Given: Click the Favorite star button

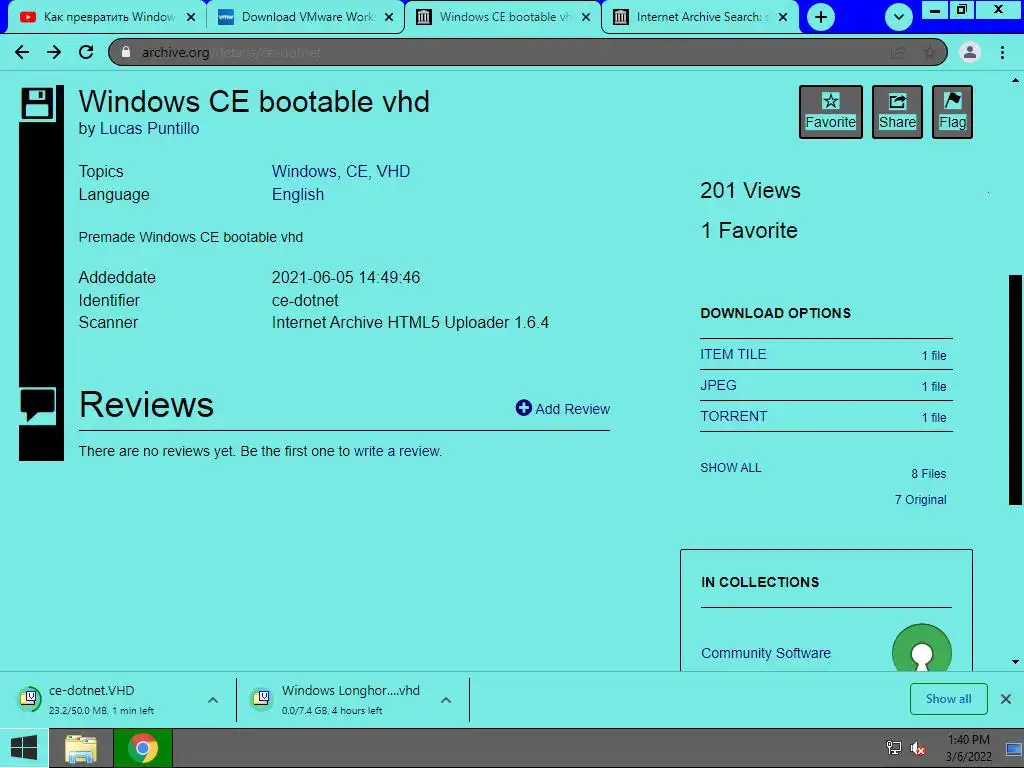Looking at the screenshot, I should (x=831, y=112).
